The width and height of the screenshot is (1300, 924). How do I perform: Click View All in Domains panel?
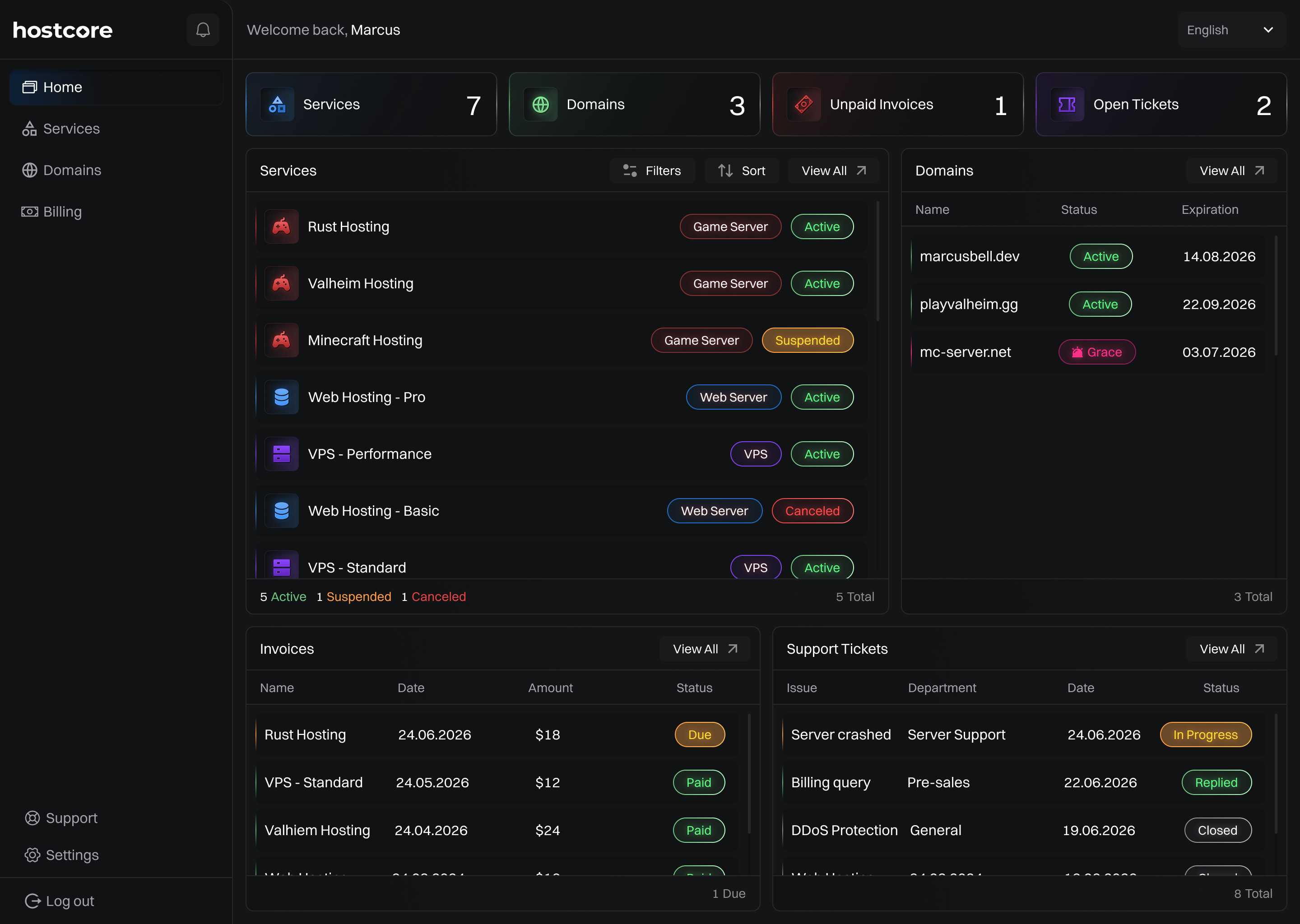click(x=1232, y=171)
